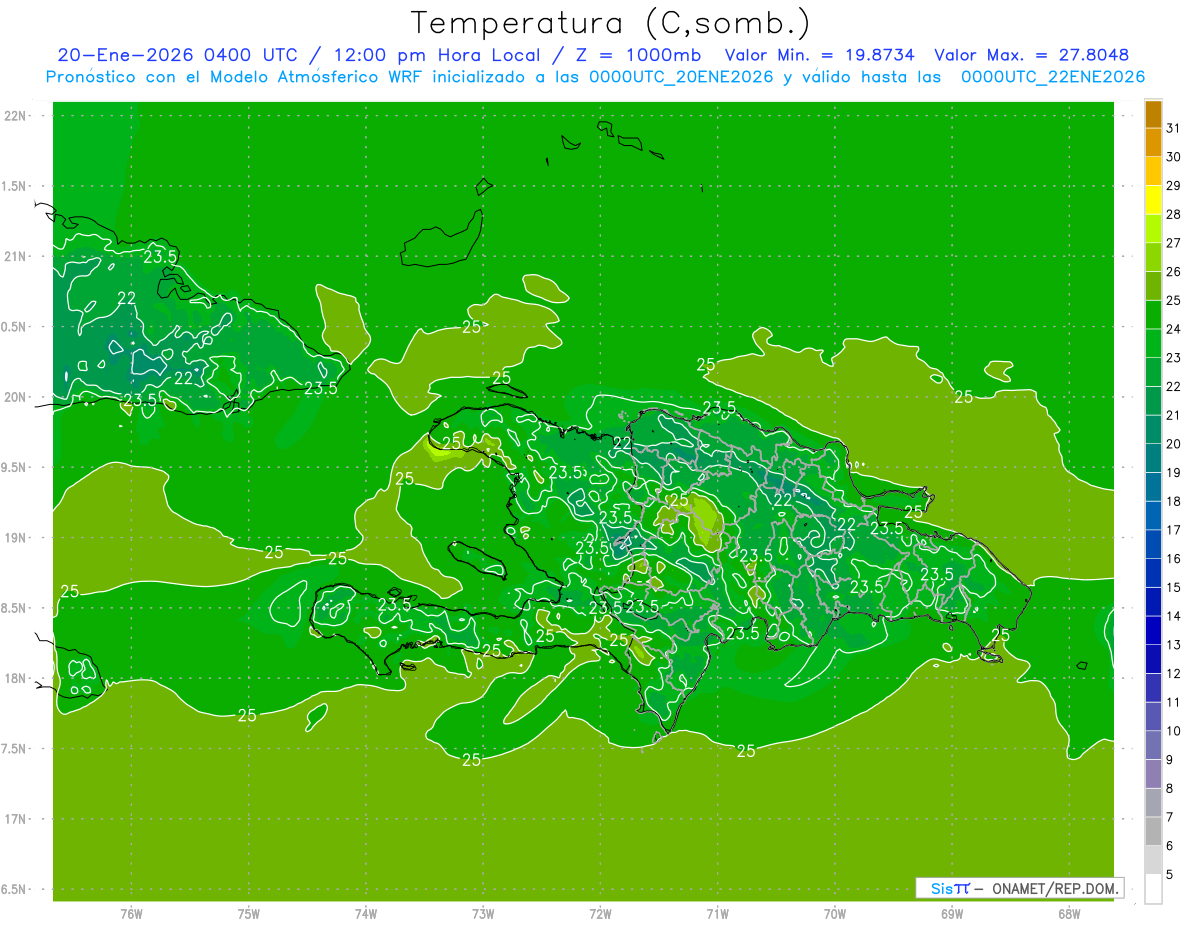Screen dimensions: 1200x927
Task: Select the color bar value "5"
Action: [1170, 875]
